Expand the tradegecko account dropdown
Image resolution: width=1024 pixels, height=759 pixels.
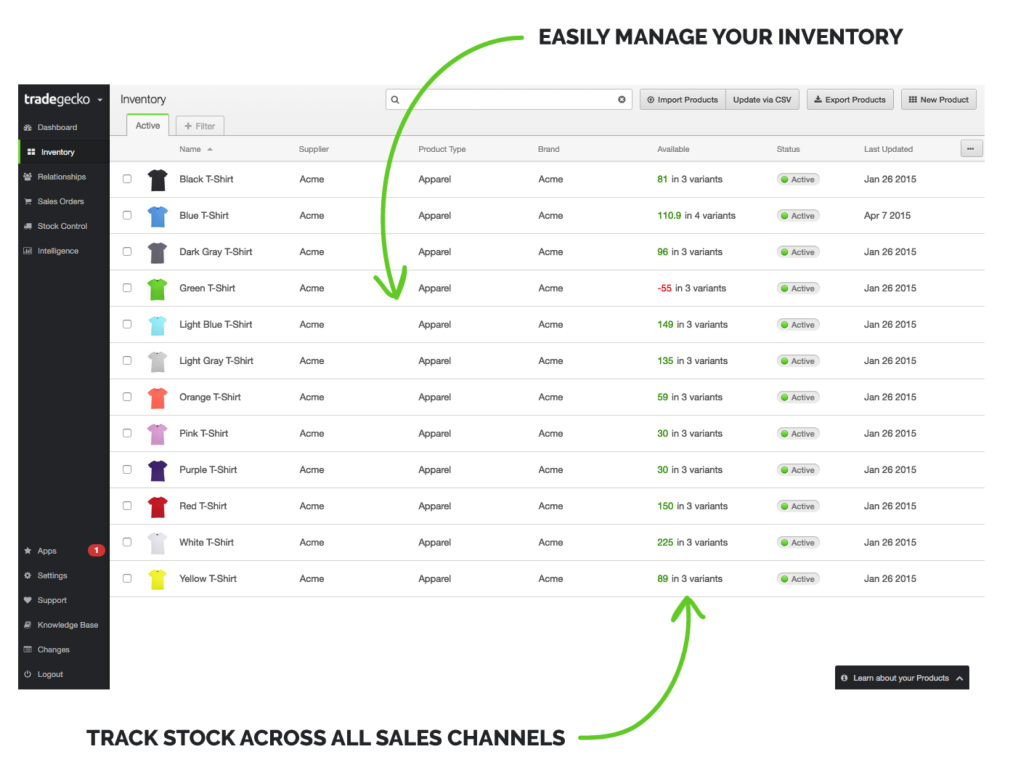coord(100,100)
